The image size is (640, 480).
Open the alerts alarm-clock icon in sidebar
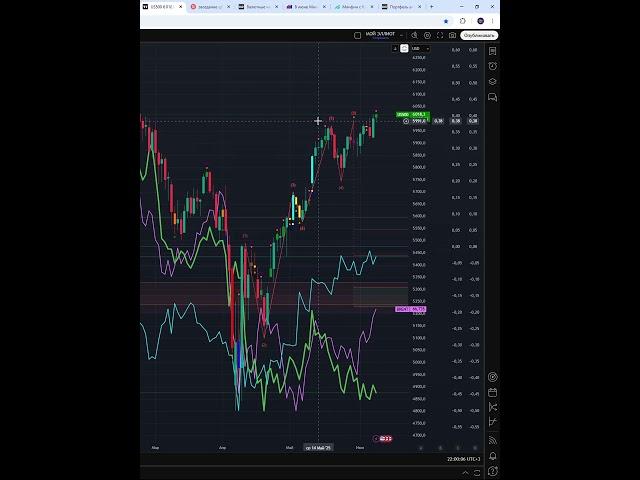pos(493,66)
